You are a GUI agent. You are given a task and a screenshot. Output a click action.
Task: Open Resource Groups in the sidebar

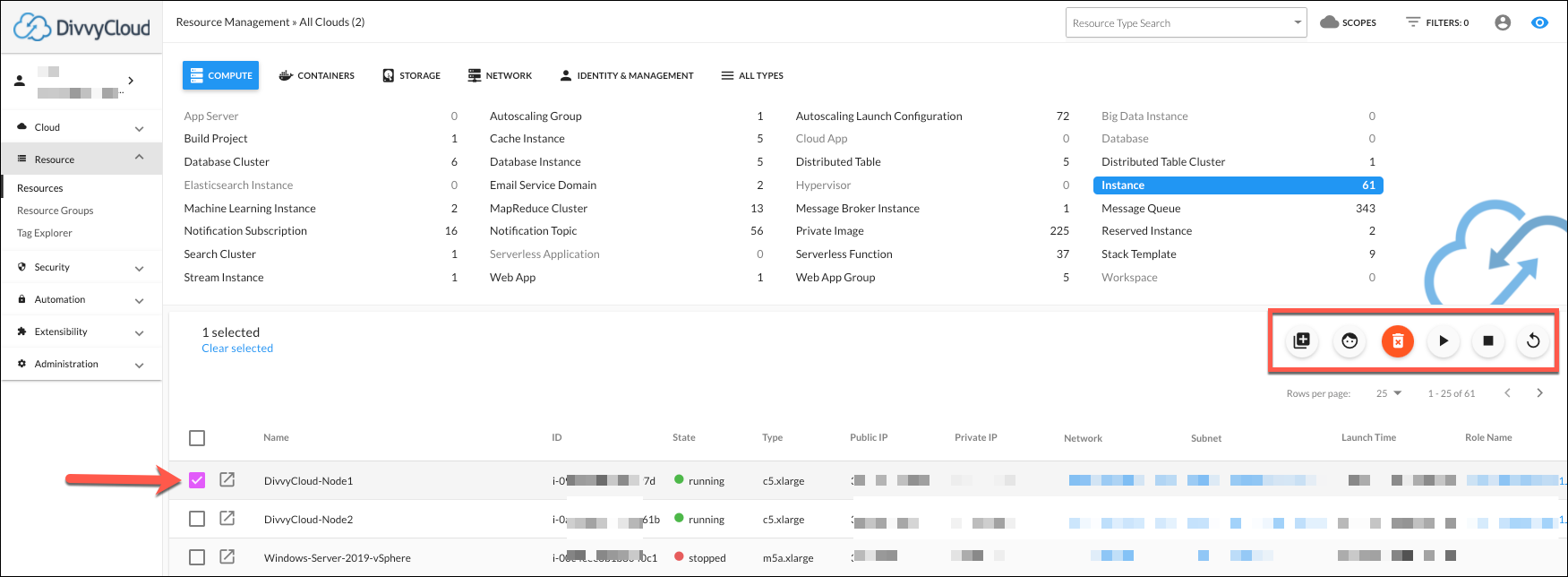[x=56, y=211]
